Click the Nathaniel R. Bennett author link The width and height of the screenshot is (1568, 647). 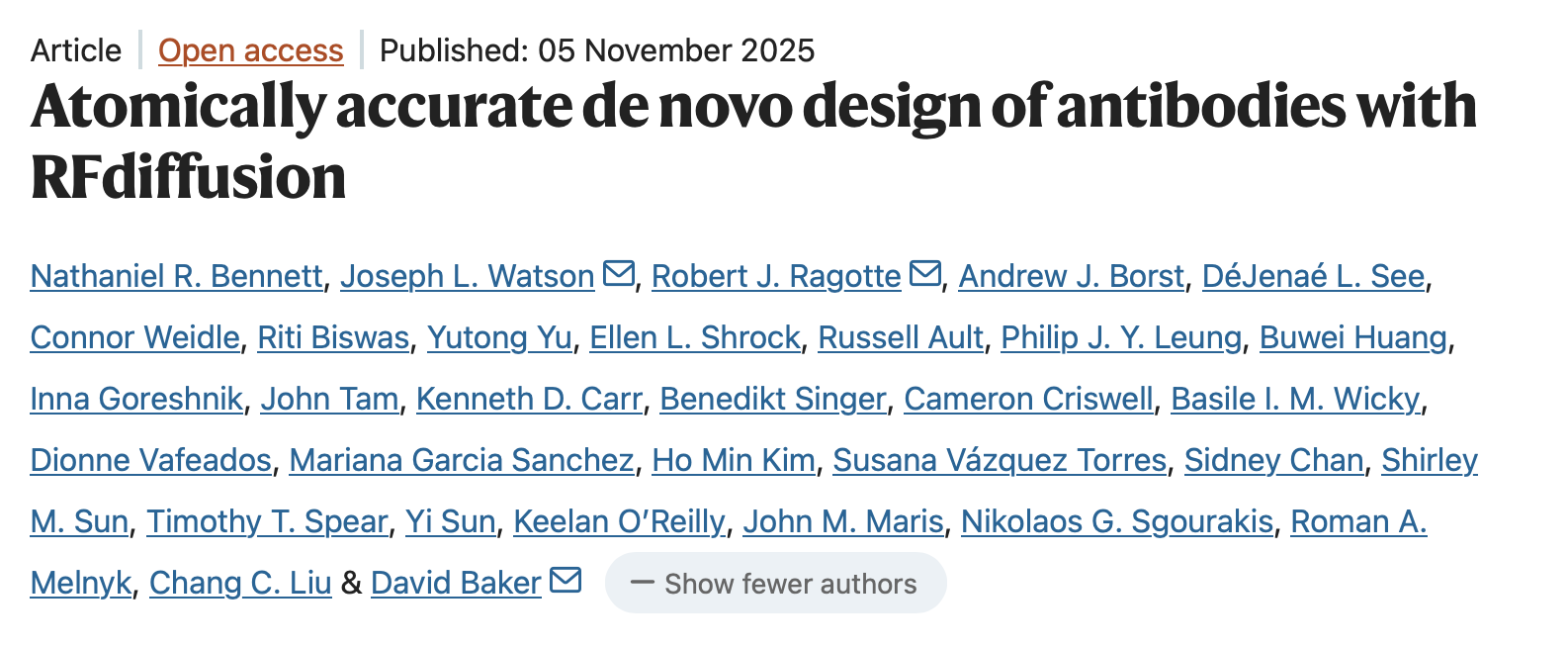[x=174, y=277]
